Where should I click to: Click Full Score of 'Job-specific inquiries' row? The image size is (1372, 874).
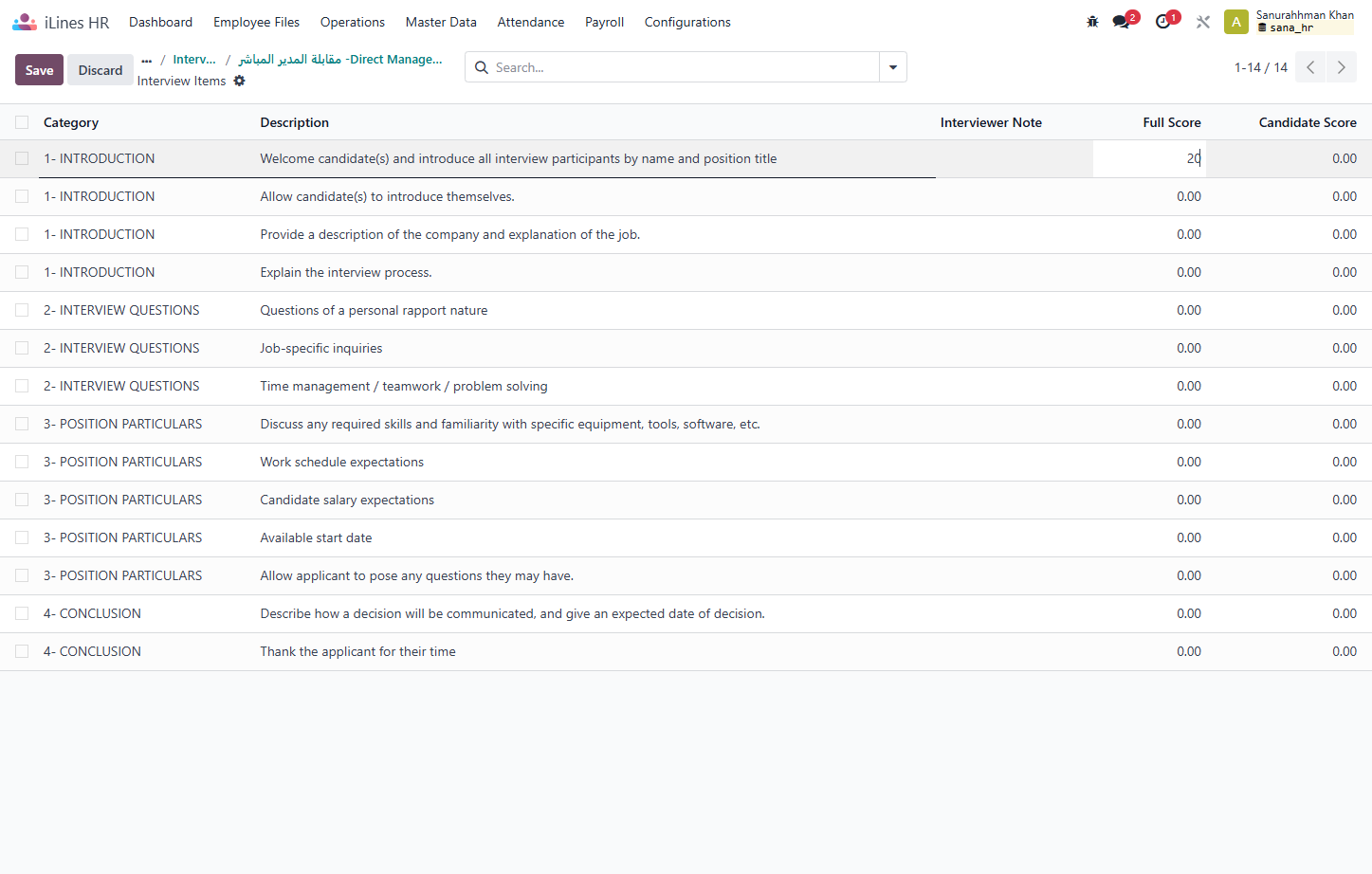click(1189, 348)
